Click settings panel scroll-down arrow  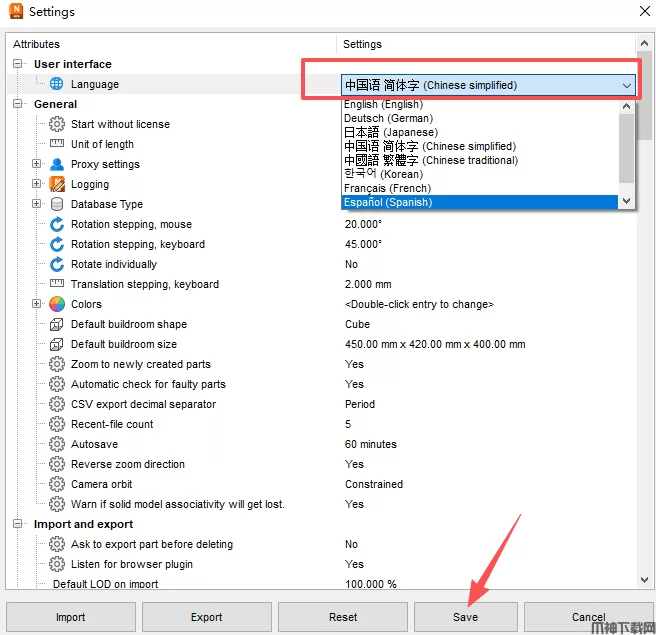click(644, 580)
